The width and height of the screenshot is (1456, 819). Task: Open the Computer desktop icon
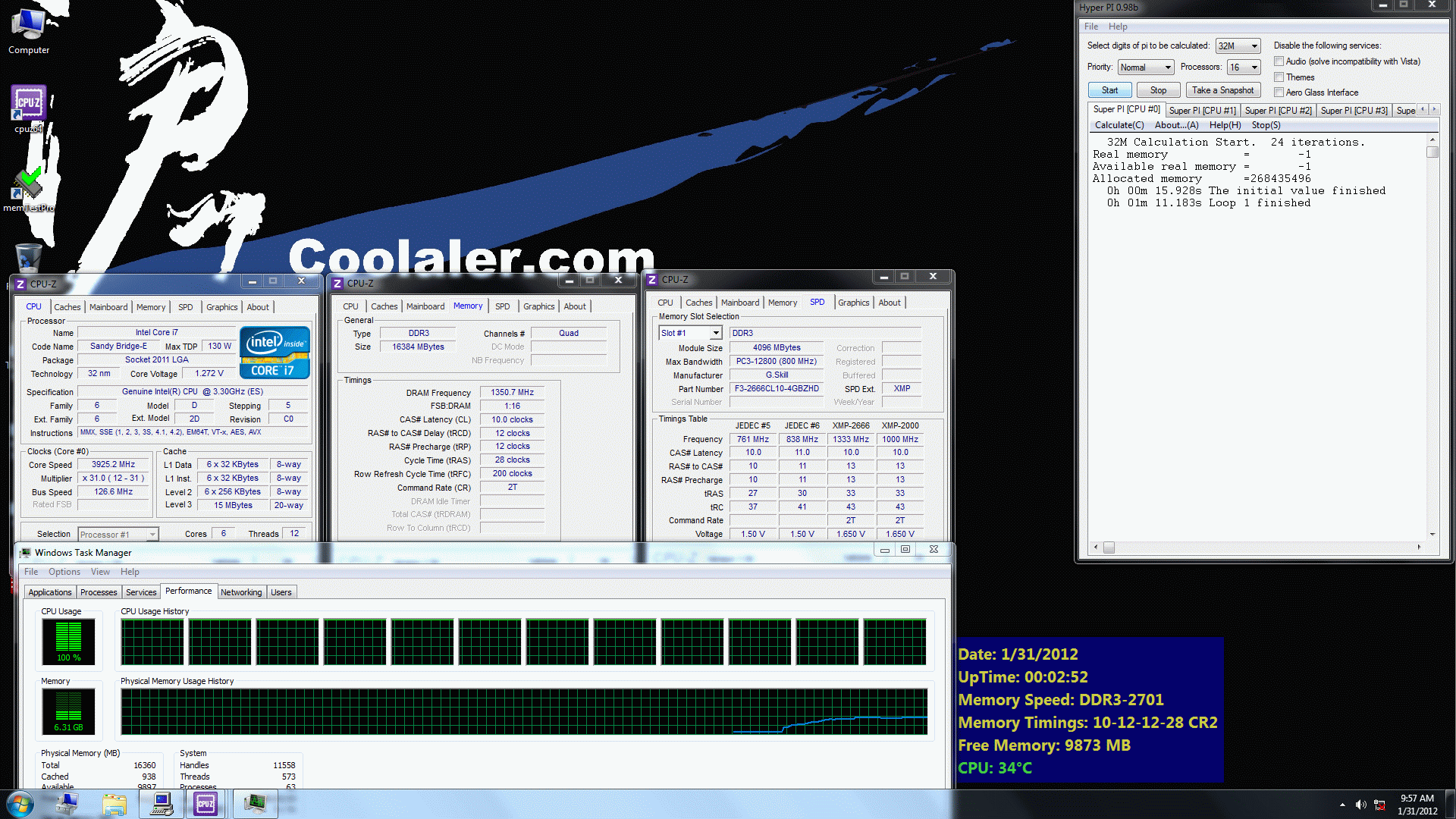click(29, 30)
